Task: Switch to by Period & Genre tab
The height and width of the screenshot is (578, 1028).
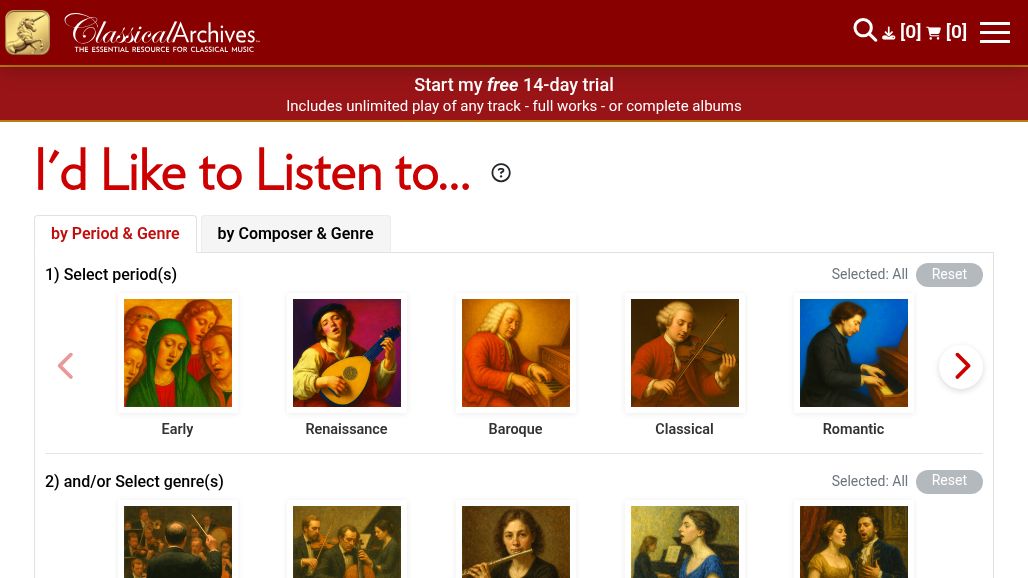Action: tap(115, 234)
